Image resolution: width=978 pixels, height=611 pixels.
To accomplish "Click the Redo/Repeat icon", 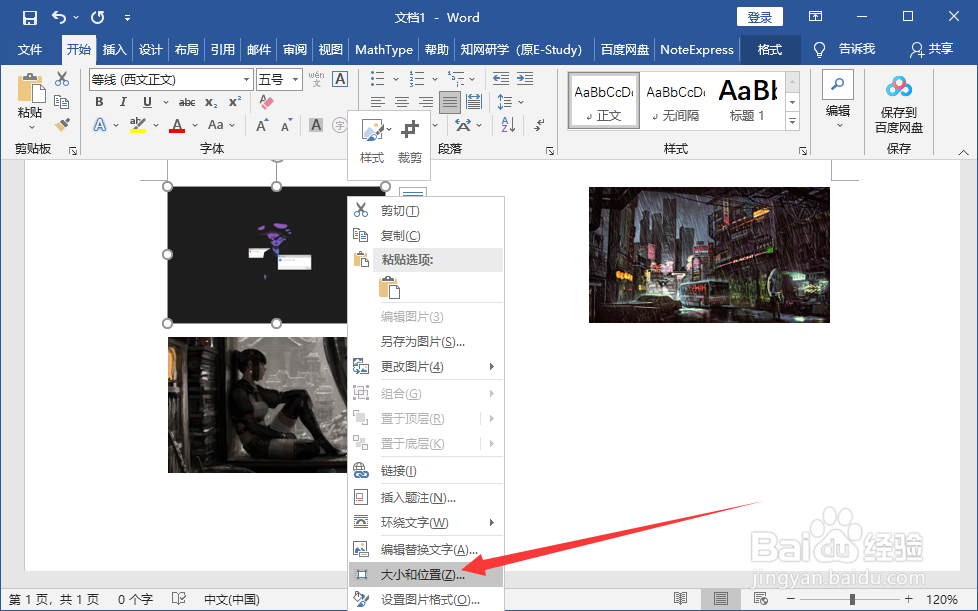I will 98,17.
